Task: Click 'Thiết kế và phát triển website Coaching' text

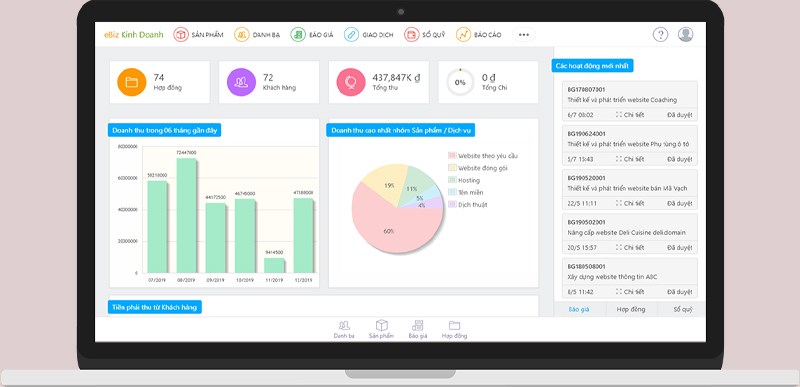Action: (x=622, y=100)
